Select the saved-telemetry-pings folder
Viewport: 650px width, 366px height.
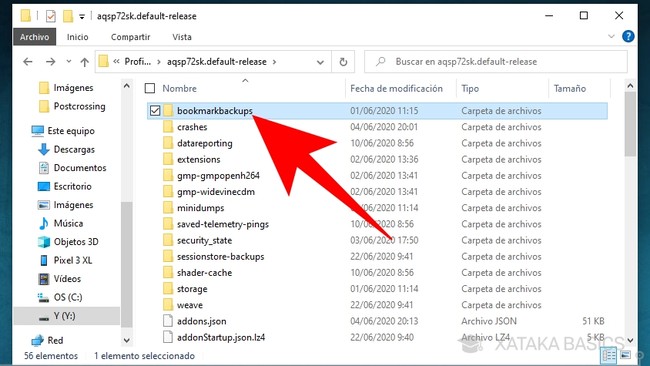[x=223, y=224]
